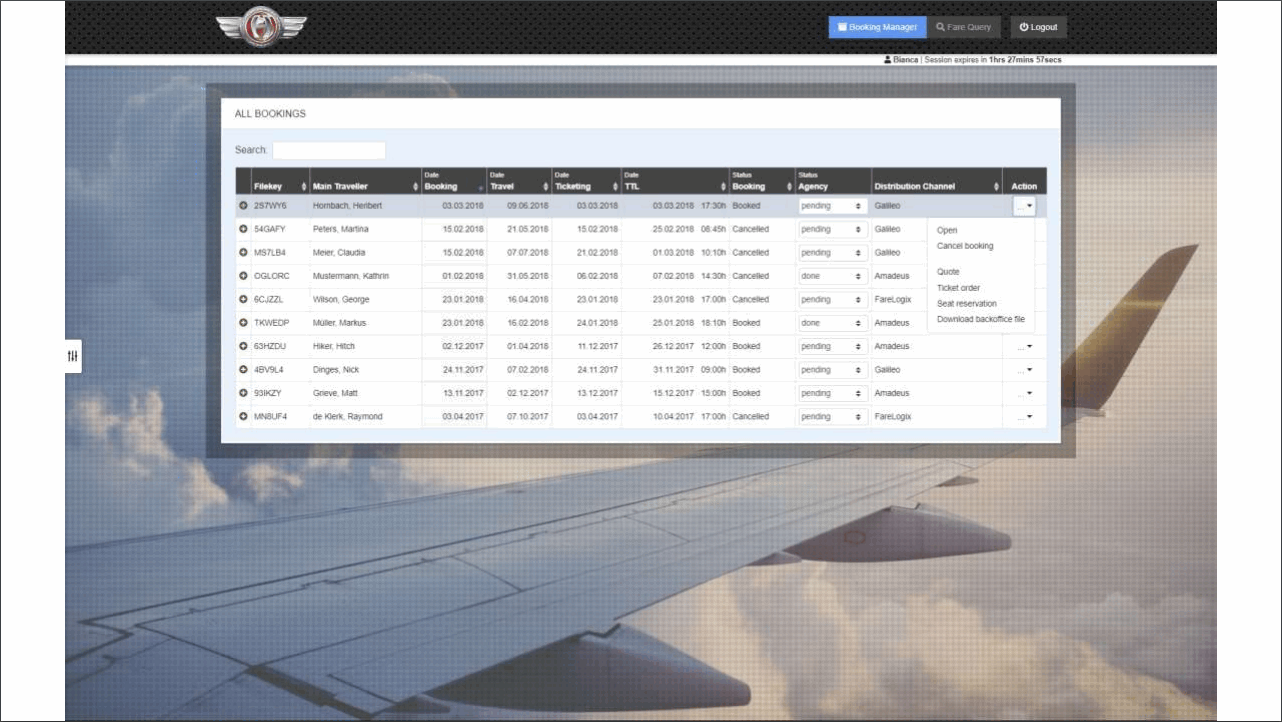Click in the Search input field
This screenshot has width=1282, height=722.
(x=329, y=150)
